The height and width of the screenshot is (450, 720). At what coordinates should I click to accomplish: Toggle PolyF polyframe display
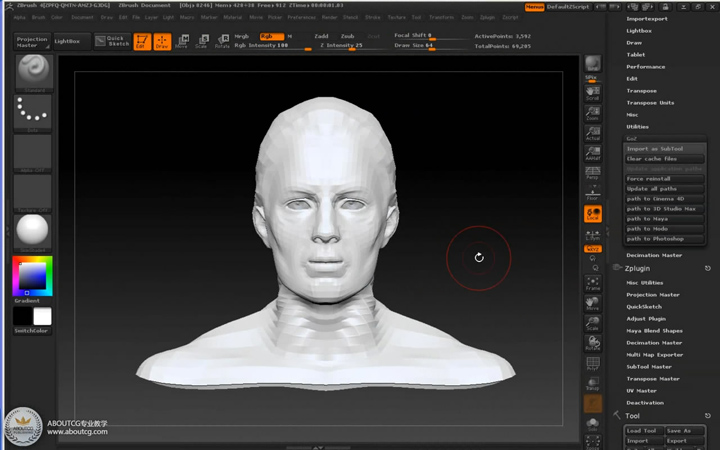[593, 364]
